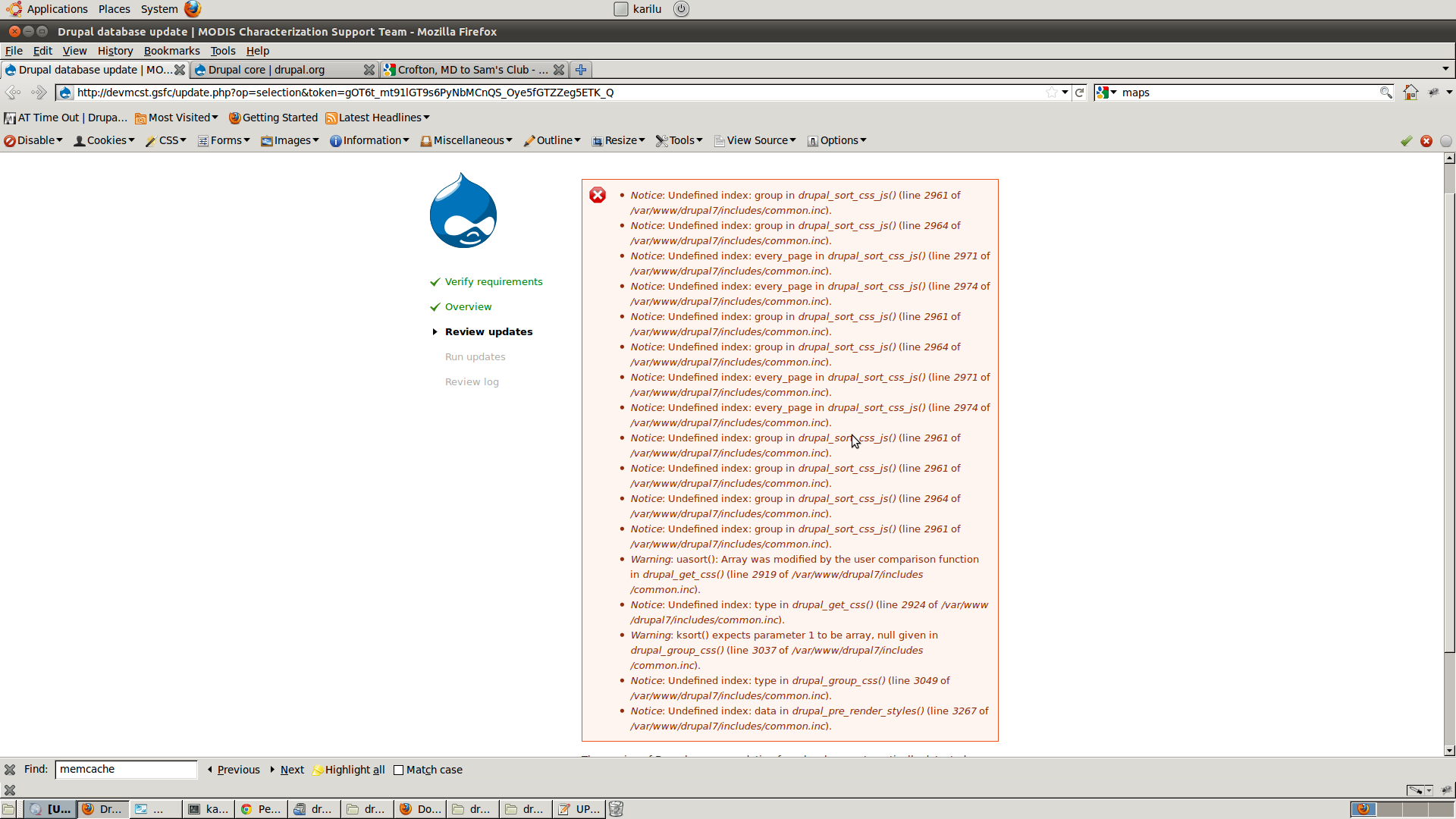
Task: Open the Images dropdown menu
Action: click(290, 140)
